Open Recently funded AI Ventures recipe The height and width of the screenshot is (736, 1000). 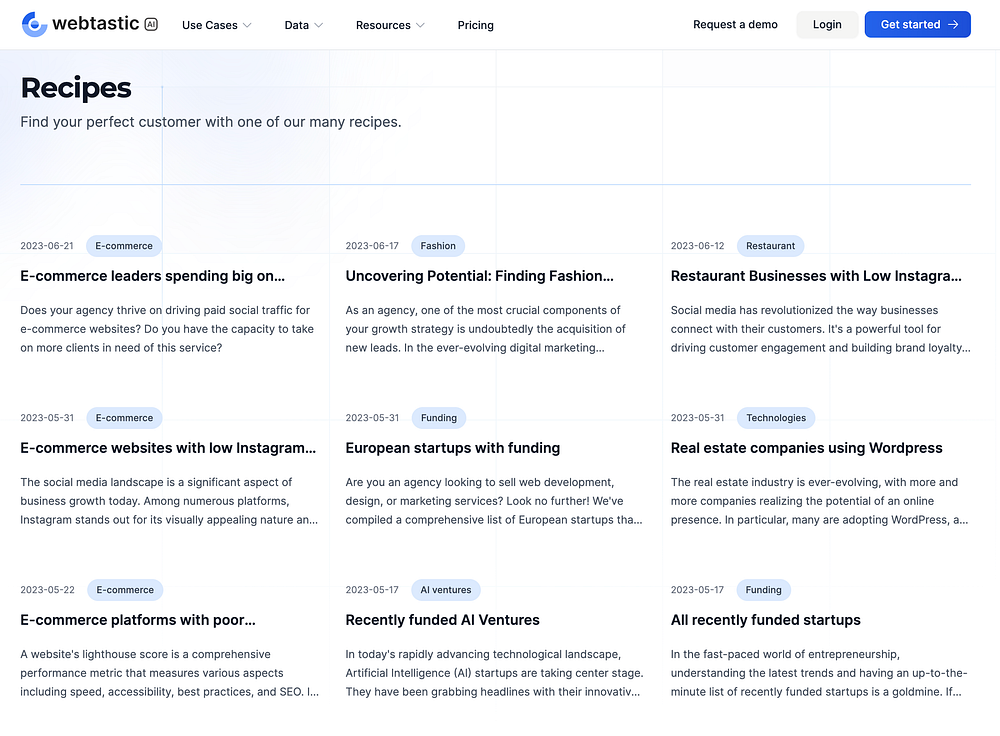coord(443,620)
